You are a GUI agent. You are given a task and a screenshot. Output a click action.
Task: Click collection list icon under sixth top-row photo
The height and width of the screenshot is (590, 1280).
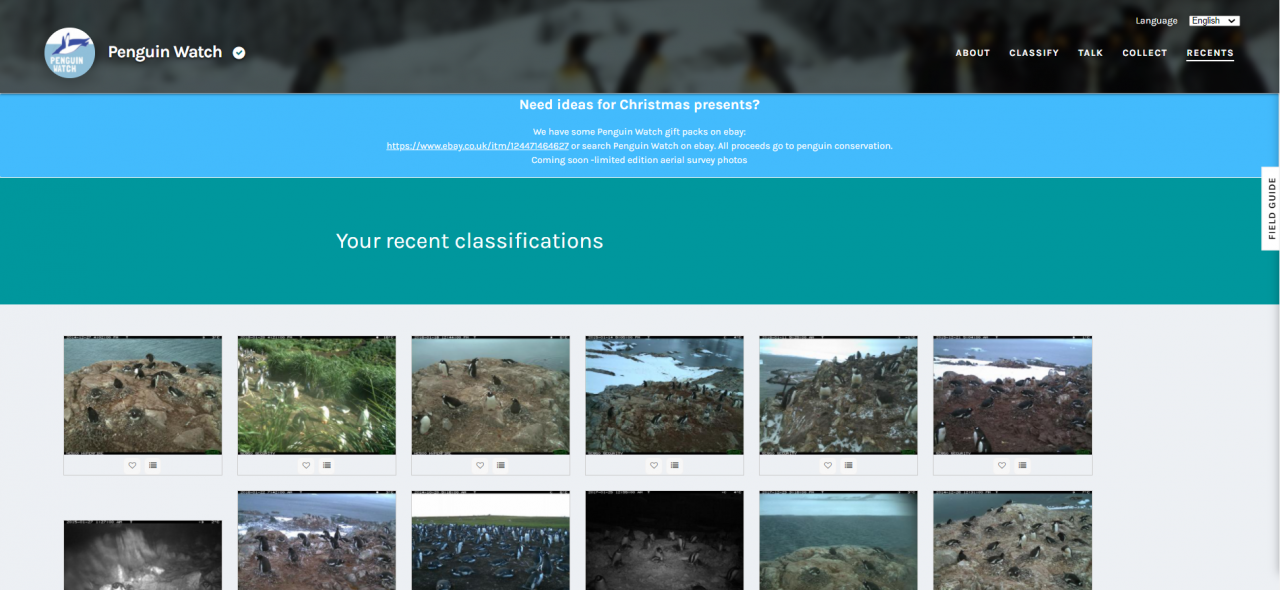[x=1023, y=465]
